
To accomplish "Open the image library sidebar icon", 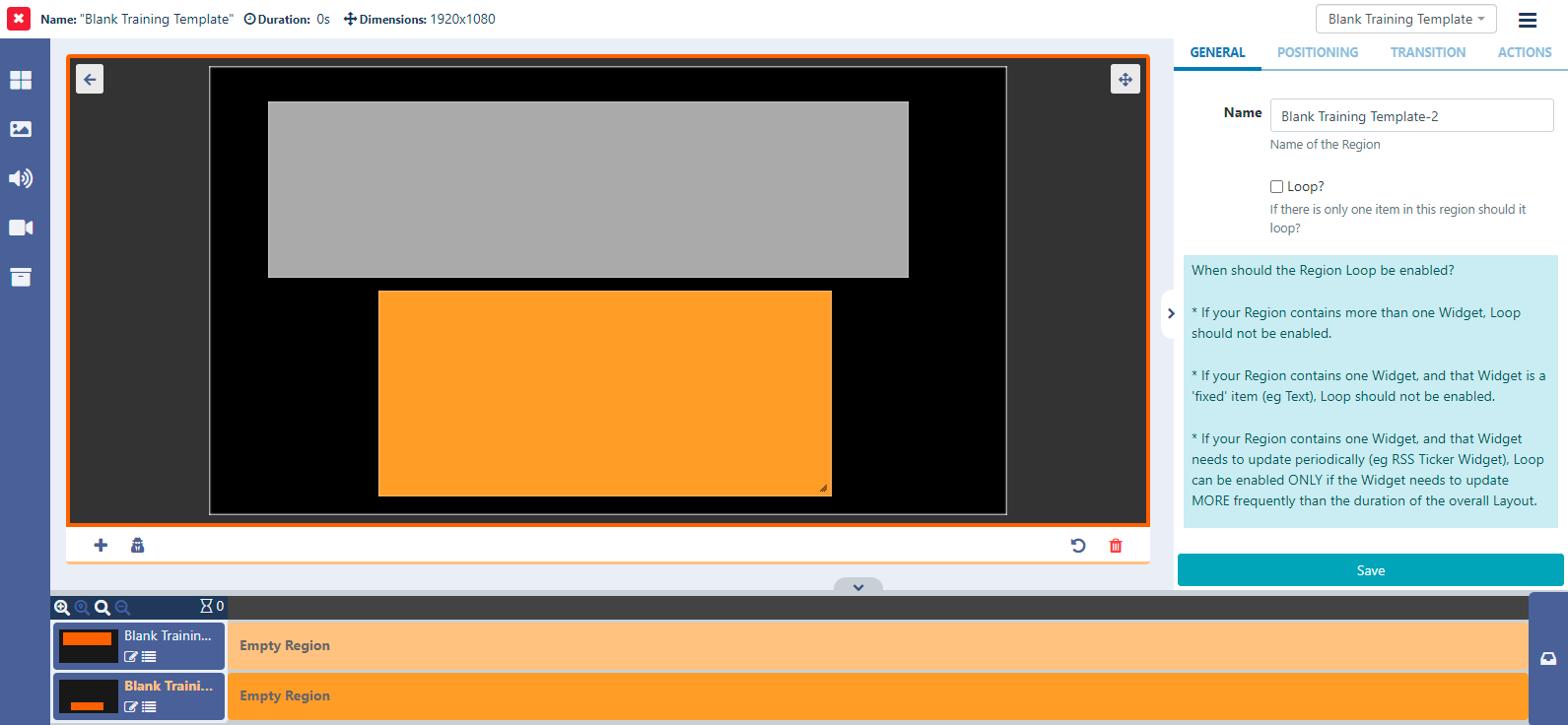I will pos(21,129).
